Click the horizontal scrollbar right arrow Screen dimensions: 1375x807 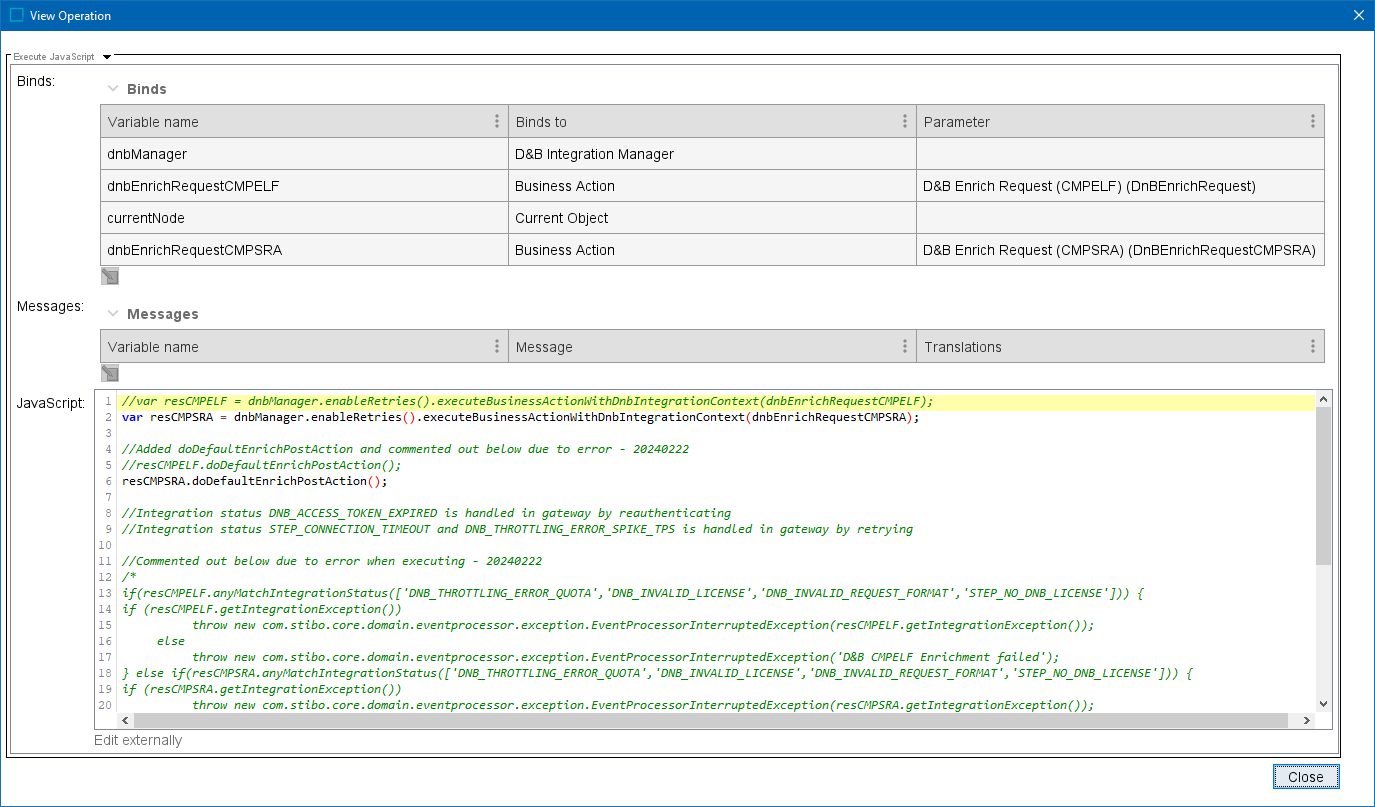1306,721
